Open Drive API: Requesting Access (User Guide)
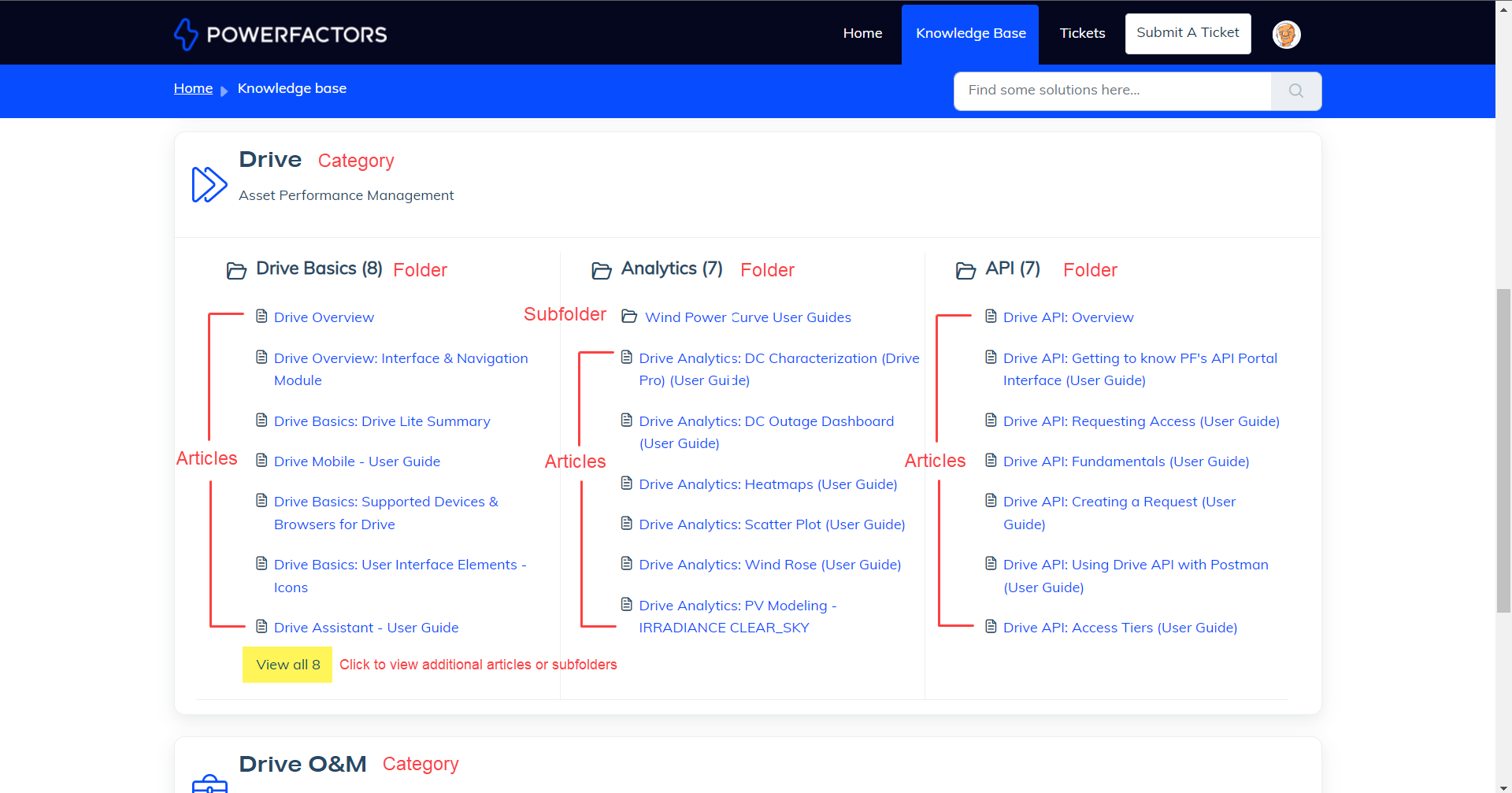 coord(1141,421)
